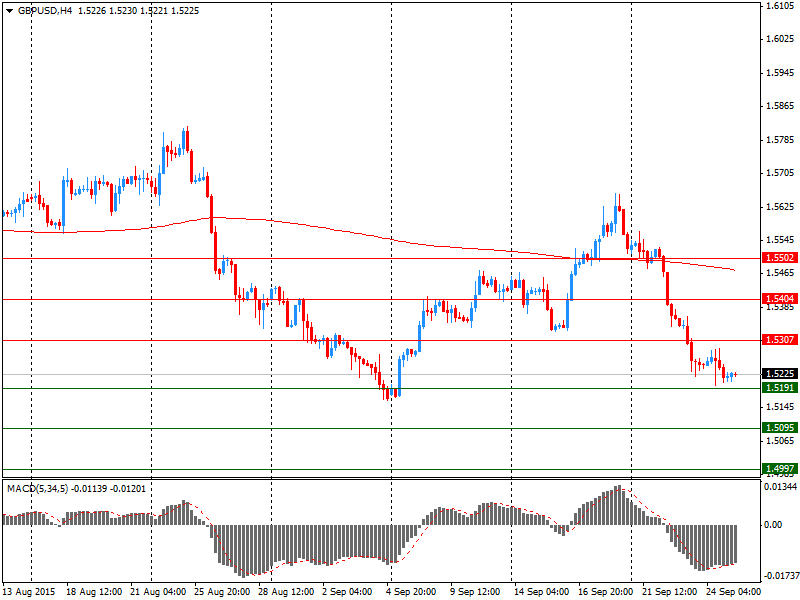Image resolution: width=800 pixels, height=600 pixels.
Task: Select the 1.5191 green support label
Action: tap(779, 388)
